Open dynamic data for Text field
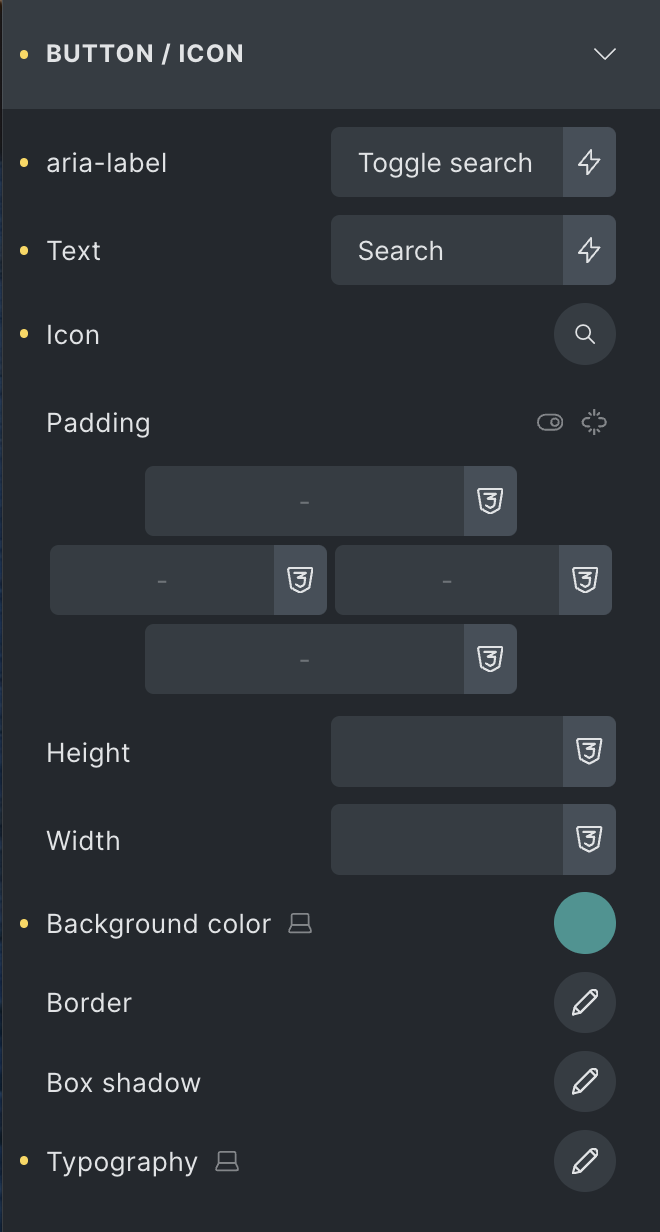This screenshot has height=1232, width=660. pyautogui.click(x=589, y=250)
